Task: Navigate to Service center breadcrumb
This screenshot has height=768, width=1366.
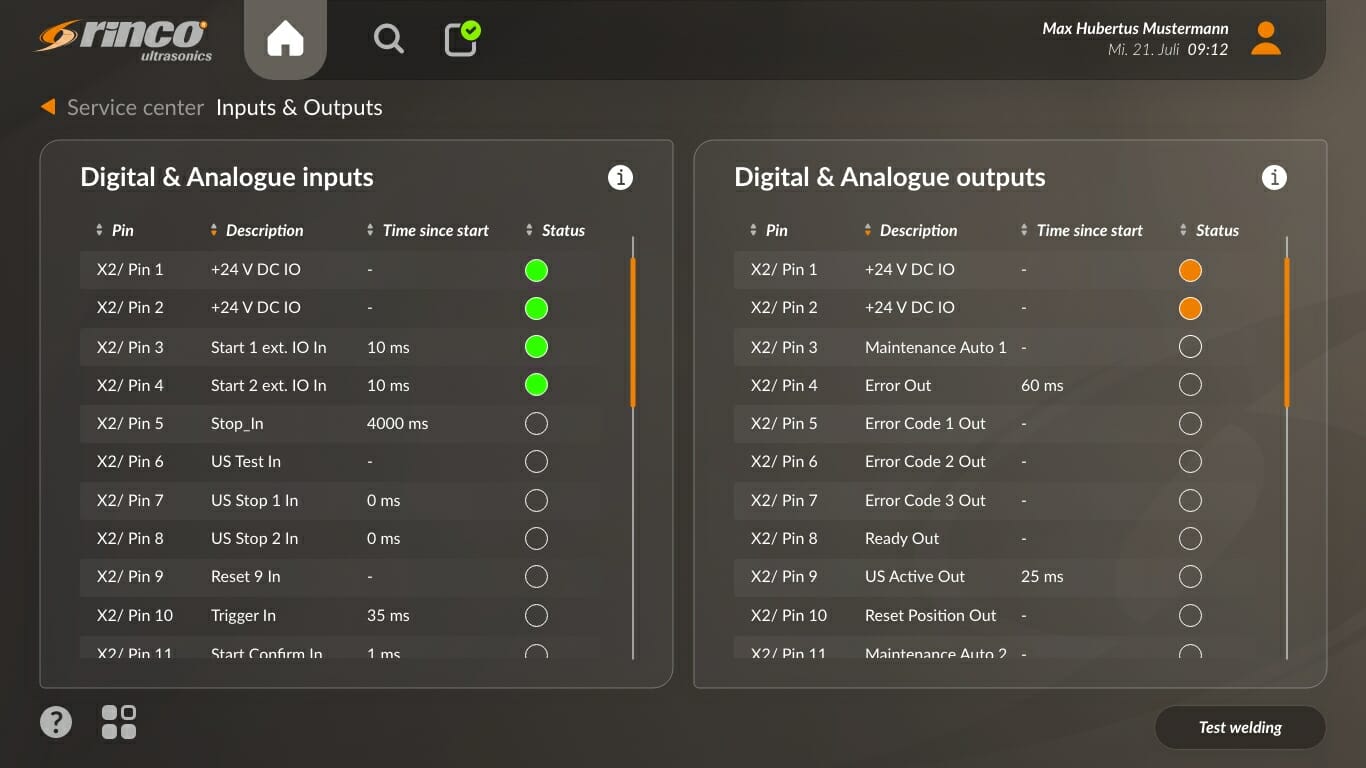Action: click(135, 108)
